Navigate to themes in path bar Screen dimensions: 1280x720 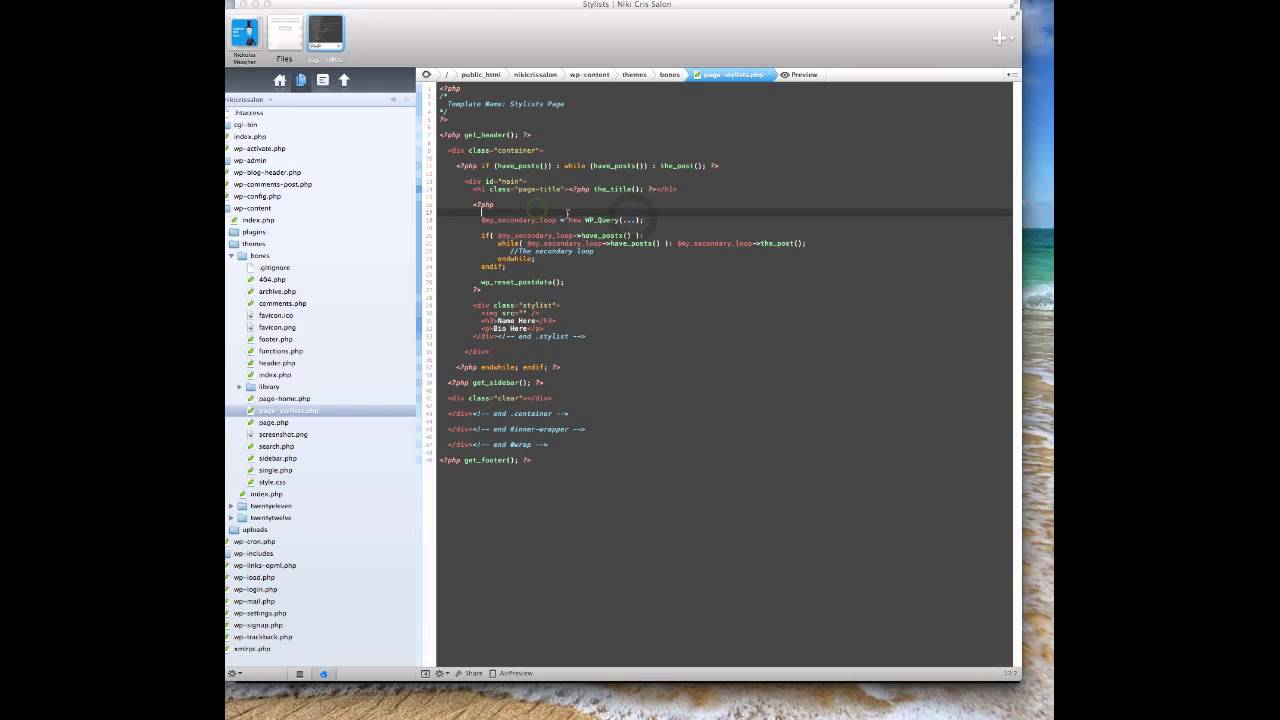(x=634, y=75)
